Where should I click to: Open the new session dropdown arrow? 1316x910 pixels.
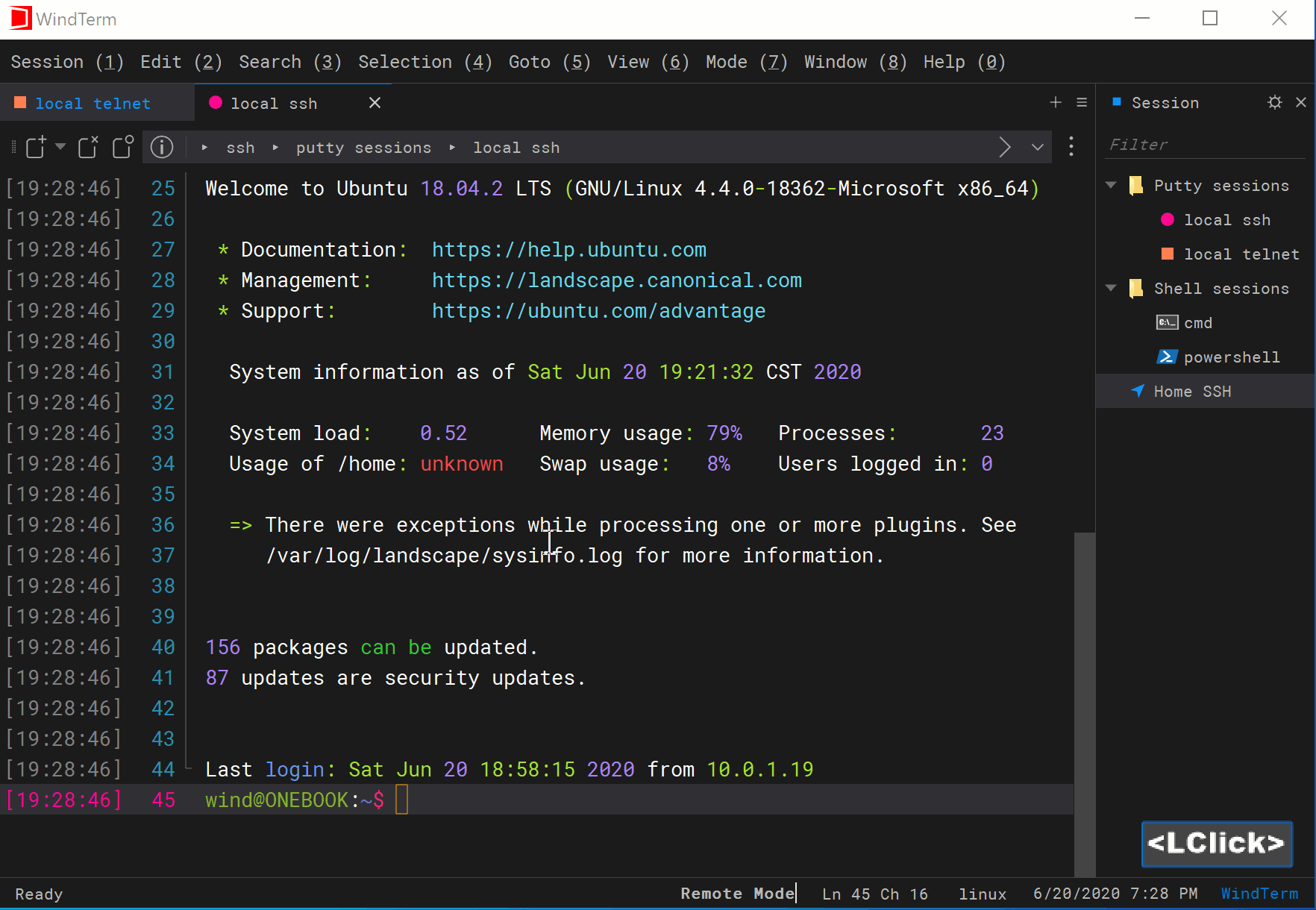(x=60, y=146)
